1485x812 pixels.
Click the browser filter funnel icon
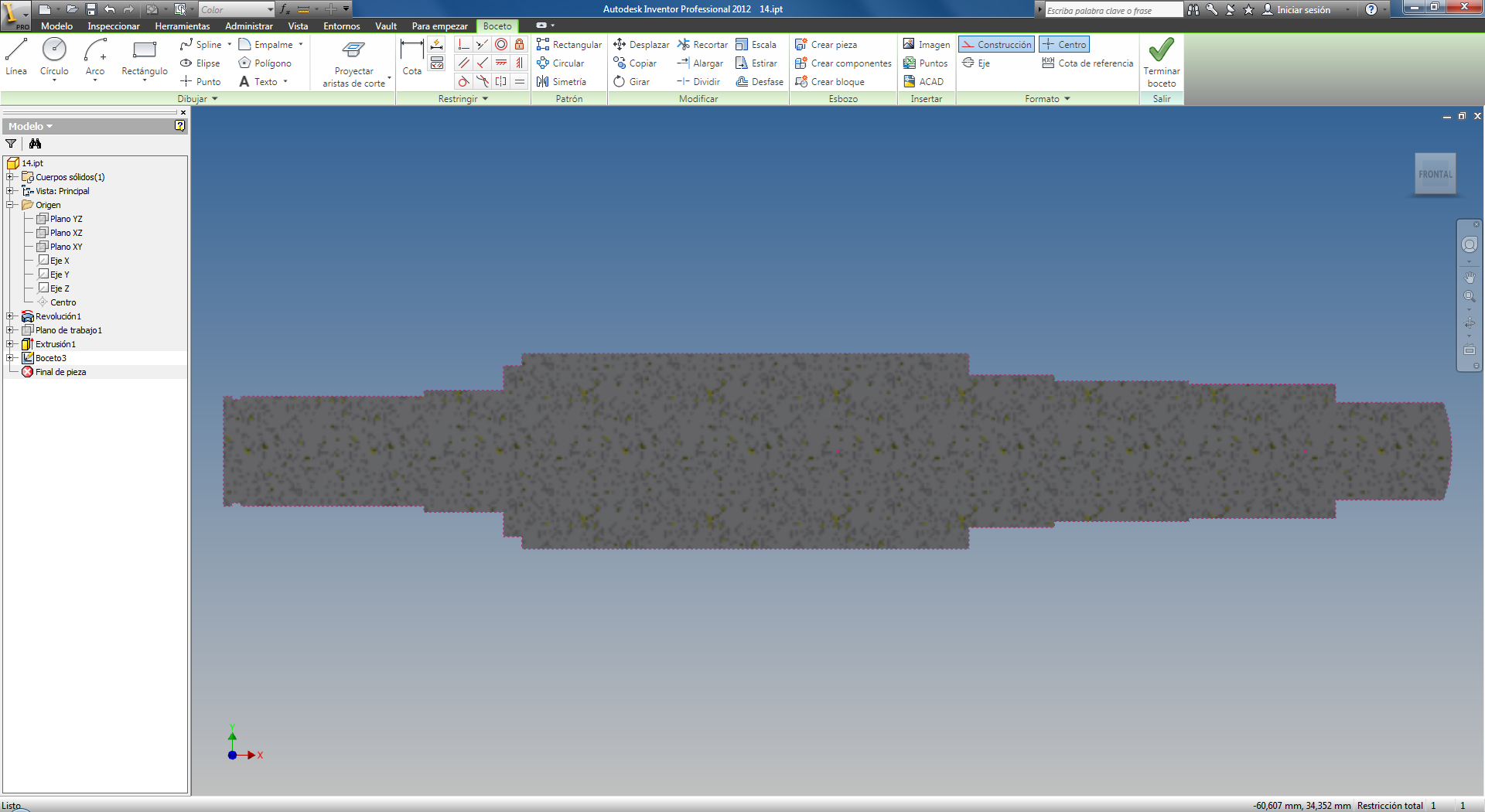point(11,144)
